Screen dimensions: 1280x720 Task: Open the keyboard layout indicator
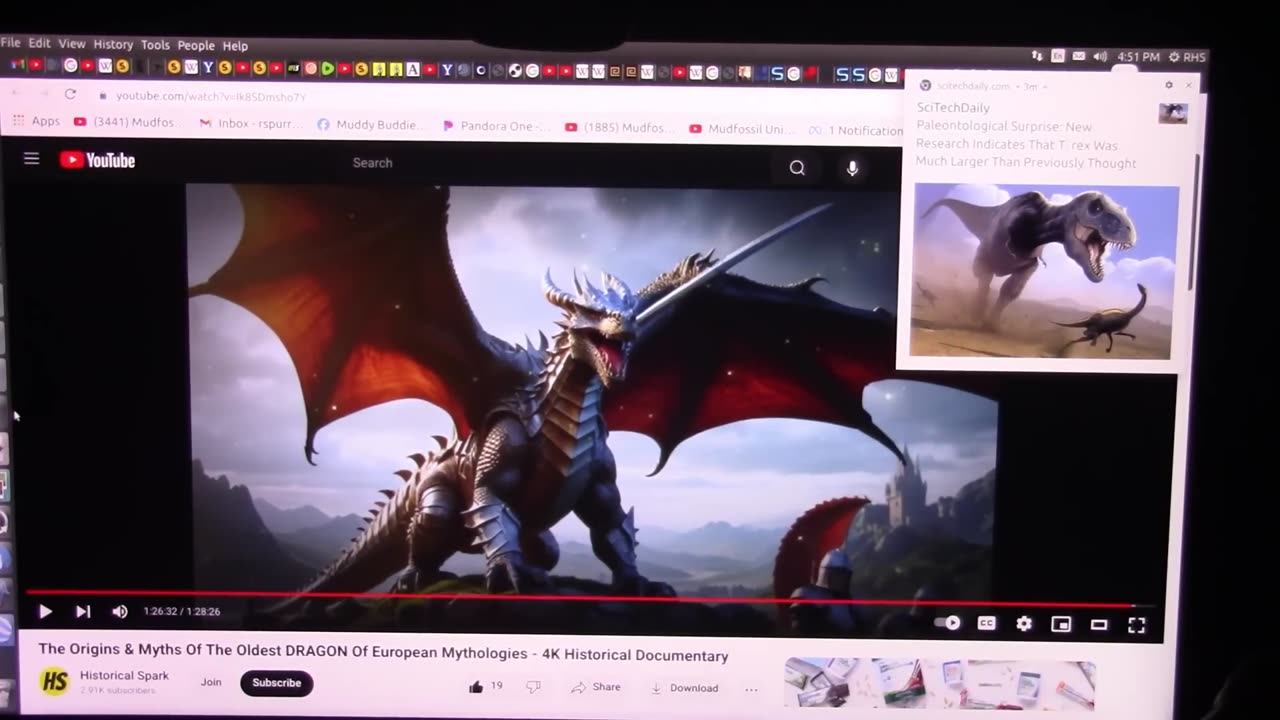click(1058, 56)
